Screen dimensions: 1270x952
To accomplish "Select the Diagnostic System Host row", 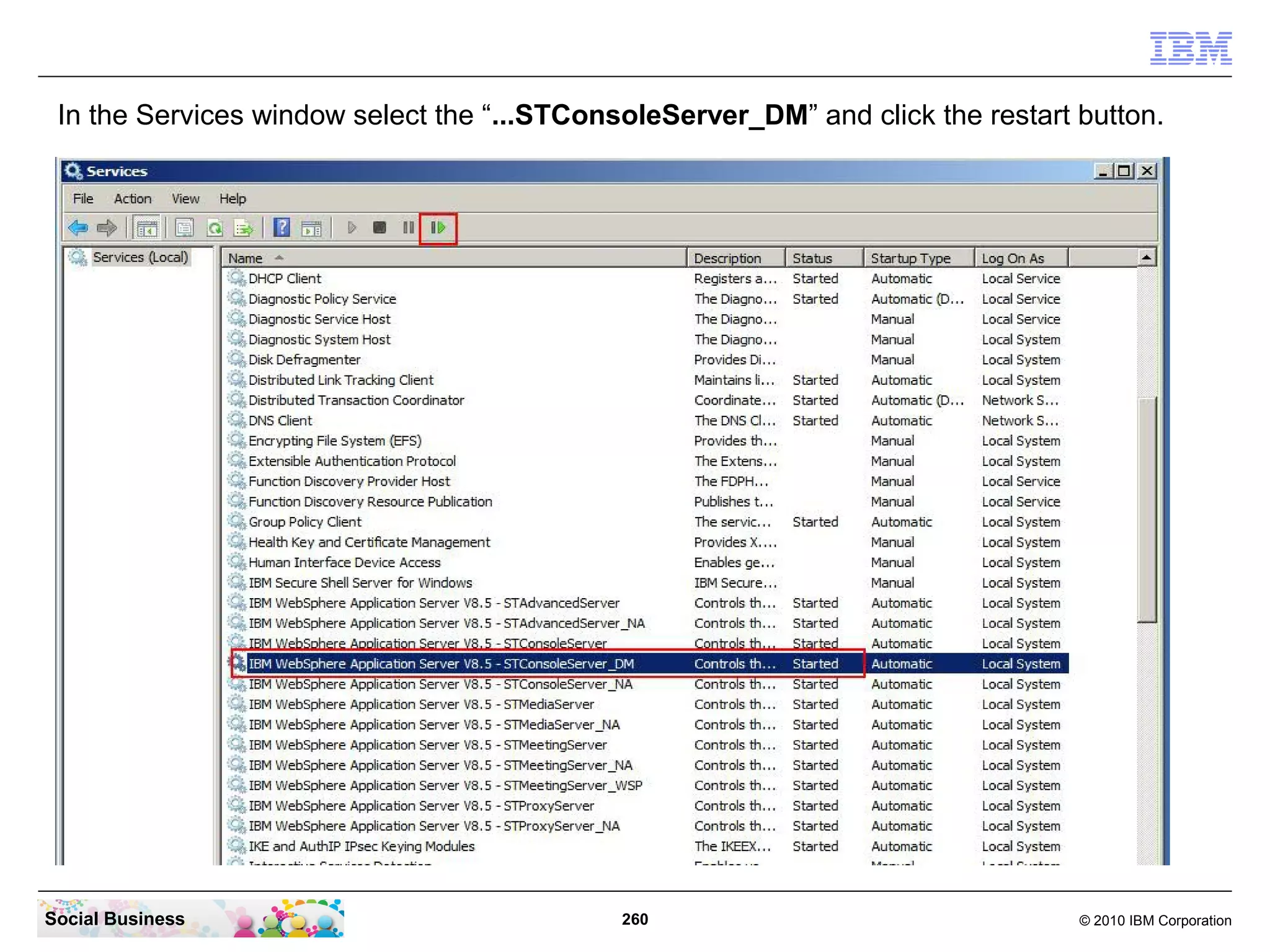I will pyautogui.click(x=647, y=340).
